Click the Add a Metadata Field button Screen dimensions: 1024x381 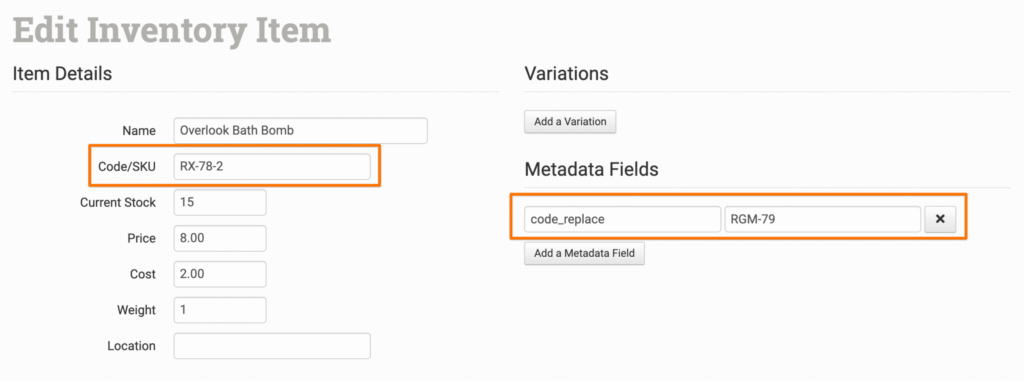[584, 254]
